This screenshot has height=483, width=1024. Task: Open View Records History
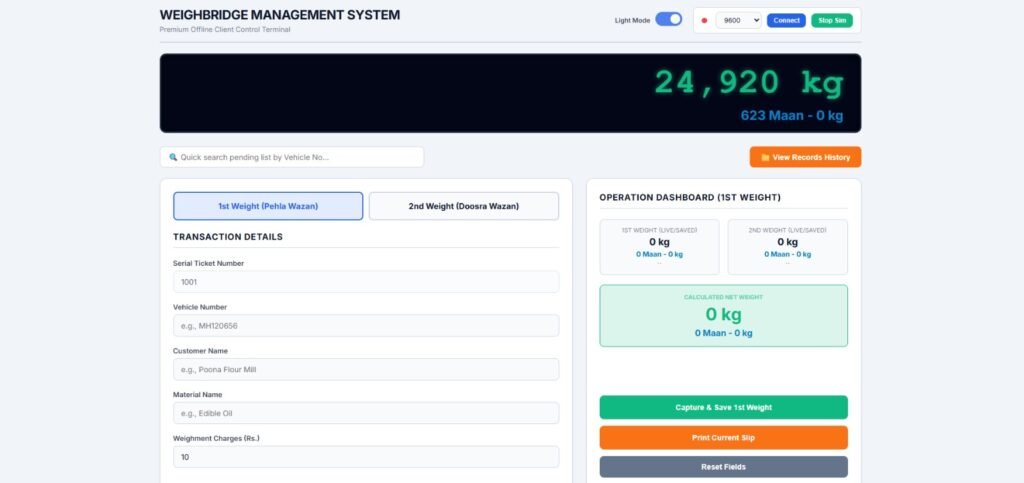point(805,157)
